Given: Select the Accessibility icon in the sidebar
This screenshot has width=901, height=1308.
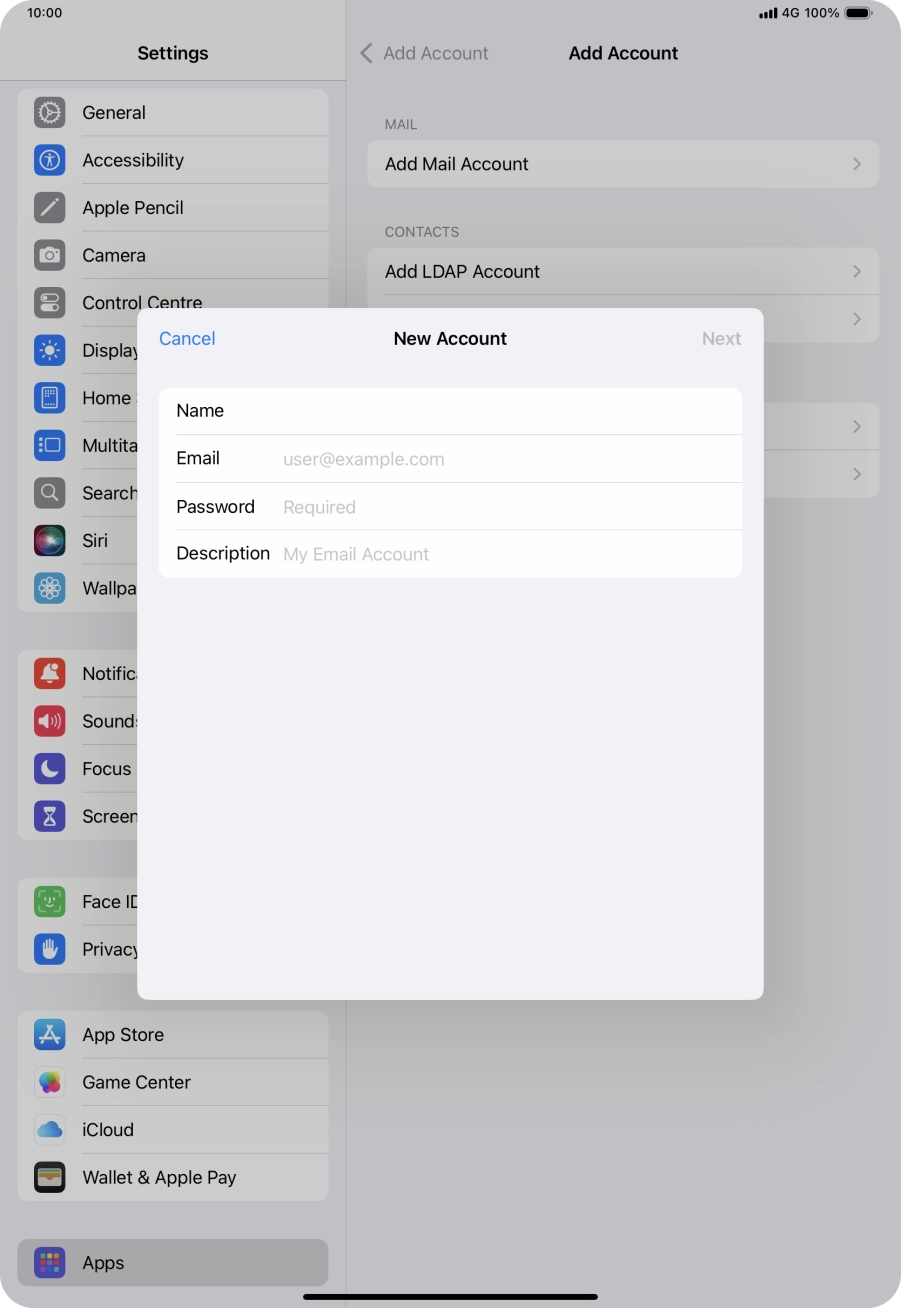Looking at the screenshot, I should pyautogui.click(x=49, y=160).
